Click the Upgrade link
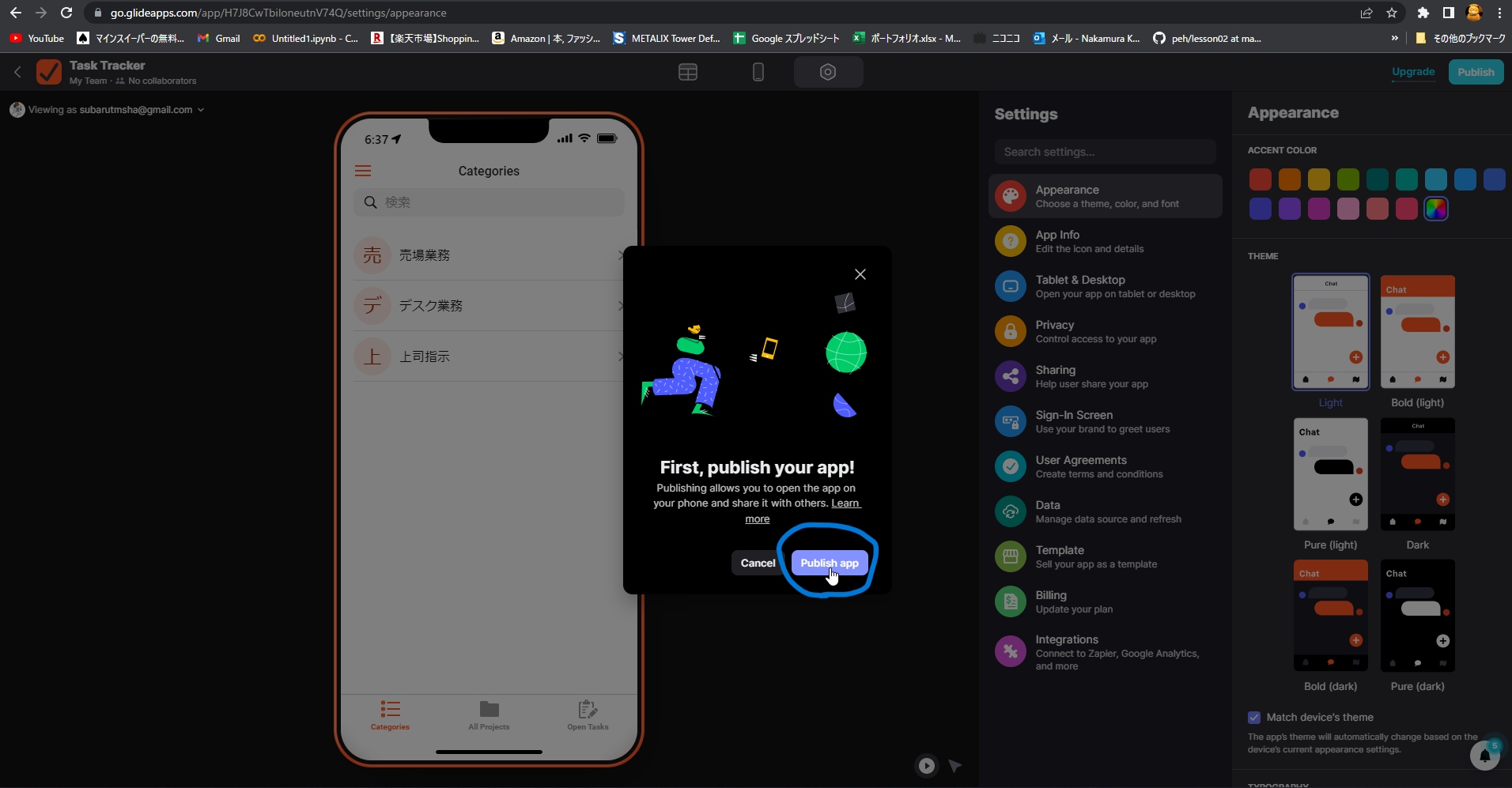The width and height of the screenshot is (1512, 788). click(x=1413, y=72)
